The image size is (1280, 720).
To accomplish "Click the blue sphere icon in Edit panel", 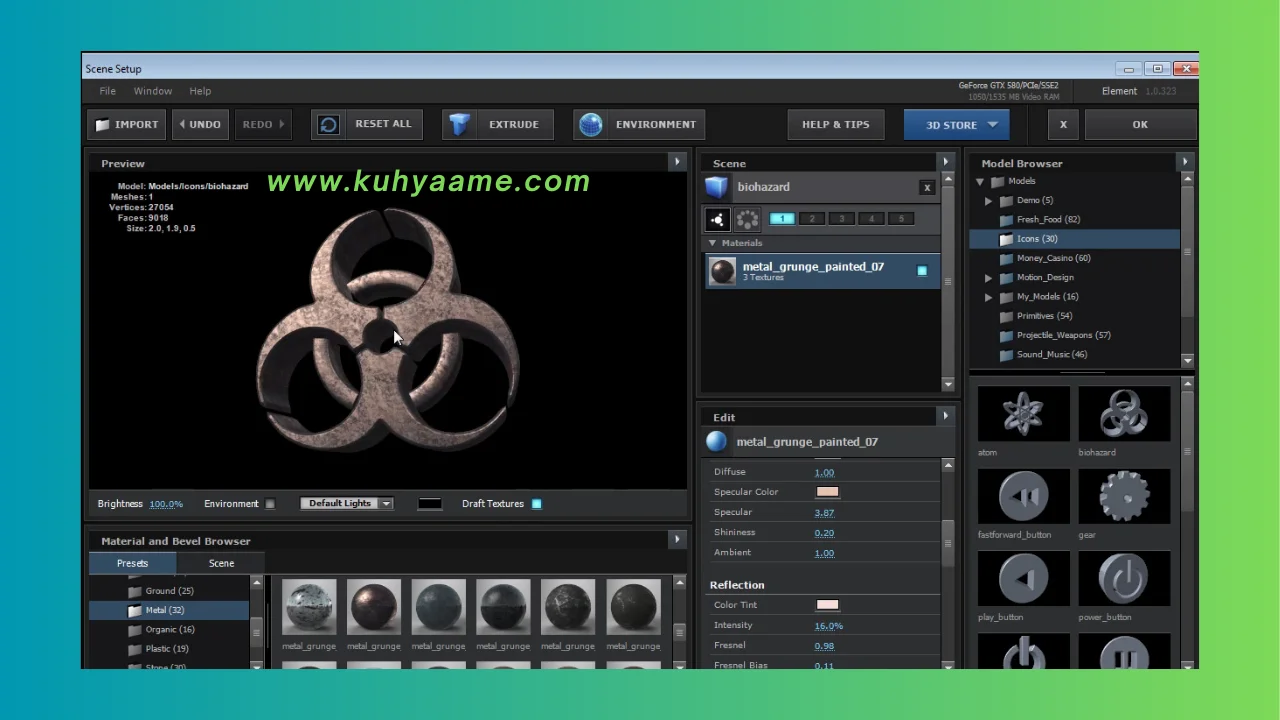I will [x=716, y=442].
